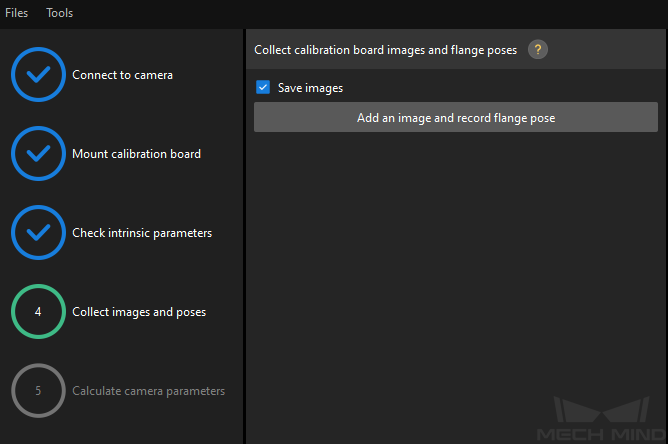Open the Tools menu
The image size is (668, 444).
60,13
